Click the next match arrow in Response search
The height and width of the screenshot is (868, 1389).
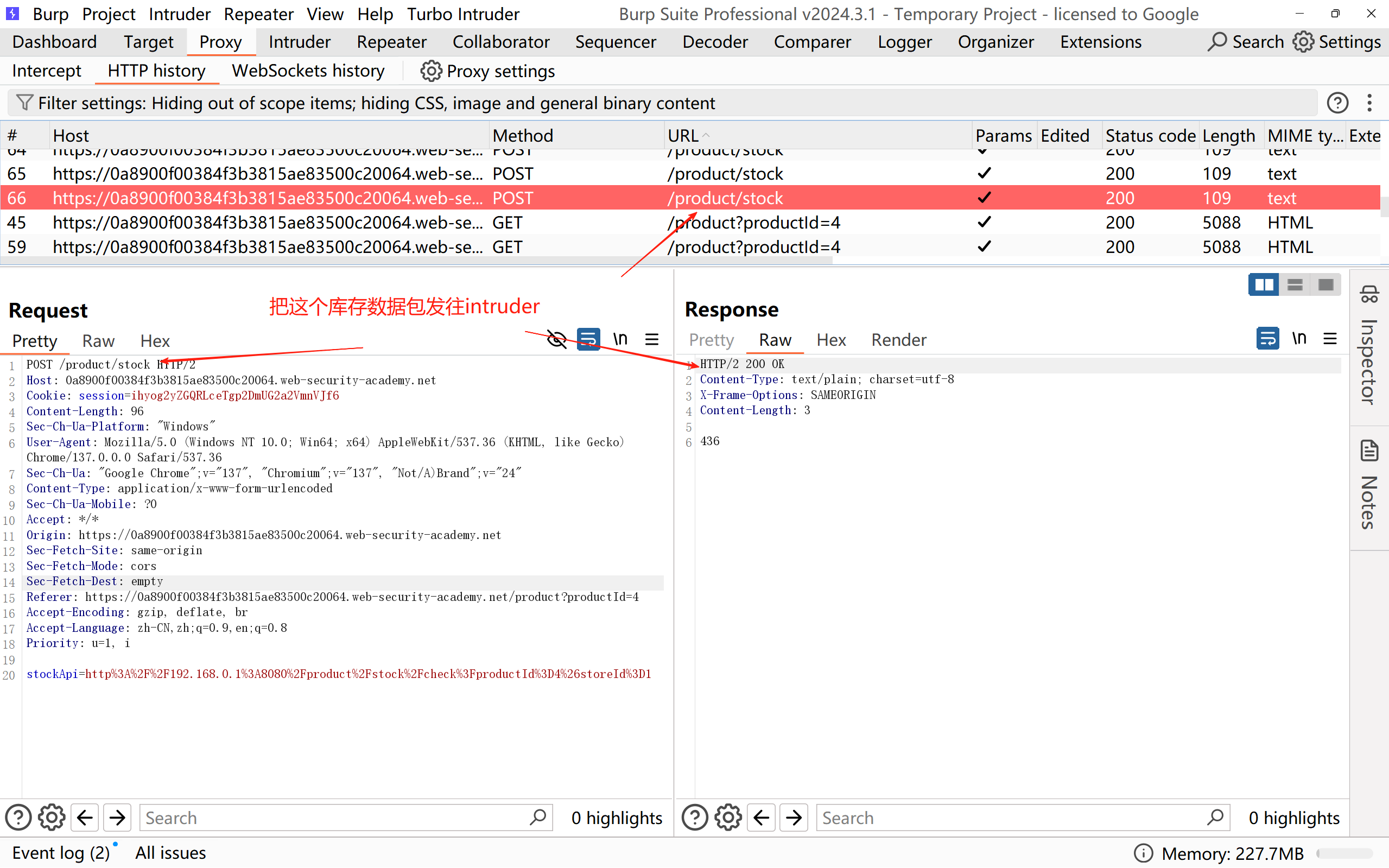click(794, 818)
